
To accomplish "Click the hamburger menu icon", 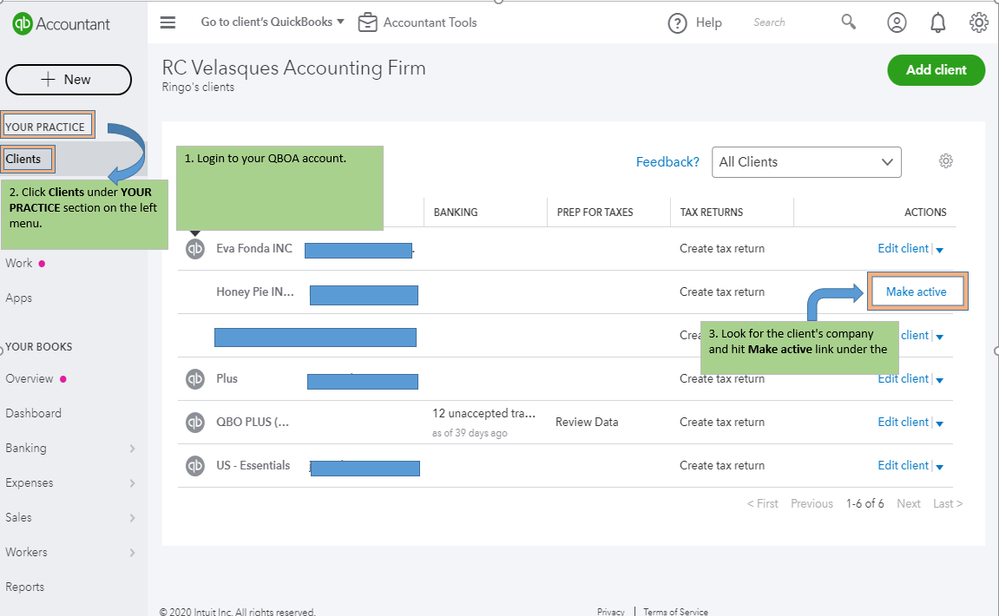I will click(x=168, y=22).
